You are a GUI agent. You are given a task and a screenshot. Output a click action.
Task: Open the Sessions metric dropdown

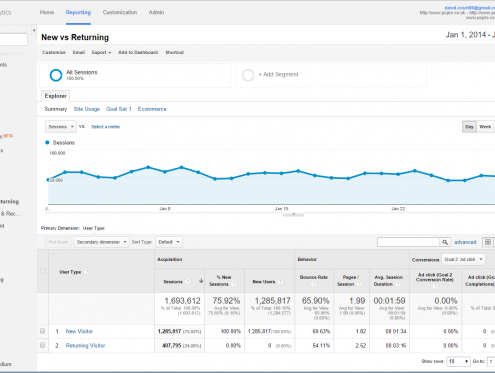tap(61, 127)
